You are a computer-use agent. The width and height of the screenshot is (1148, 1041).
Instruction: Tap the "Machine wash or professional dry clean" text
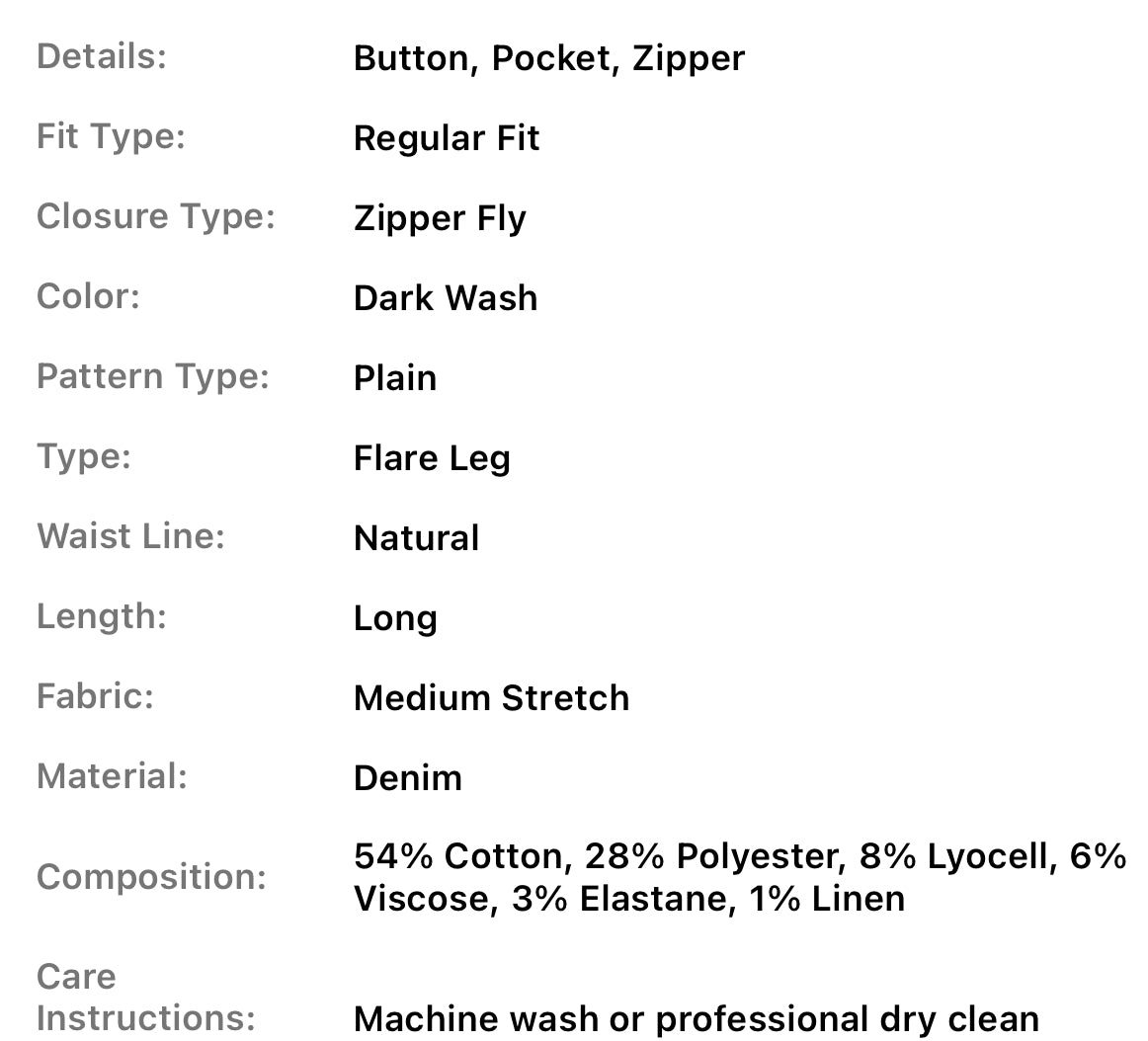coord(696,1018)
